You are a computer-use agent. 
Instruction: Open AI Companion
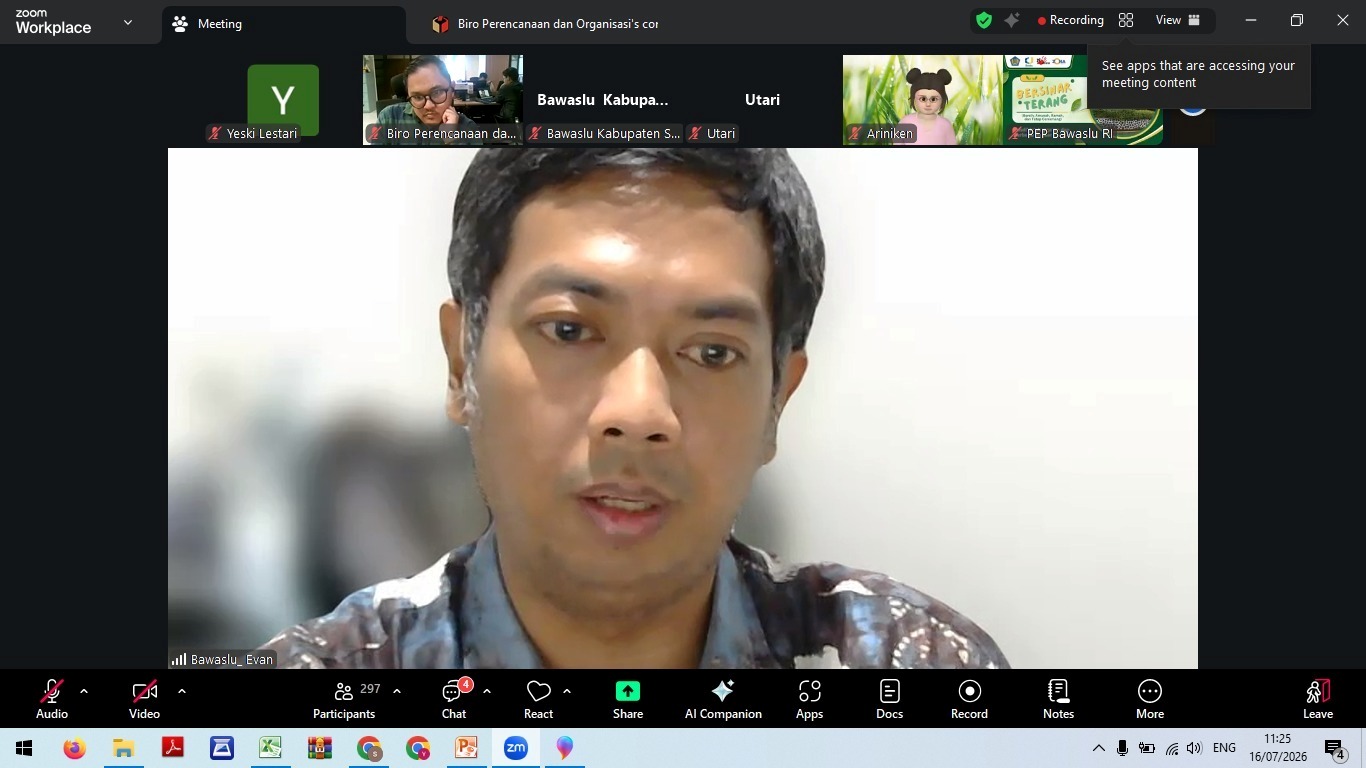[723, 699]
